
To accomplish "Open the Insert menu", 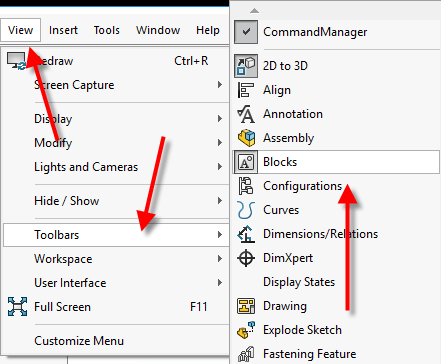I will pyautogui.click(x=63, y=30).
